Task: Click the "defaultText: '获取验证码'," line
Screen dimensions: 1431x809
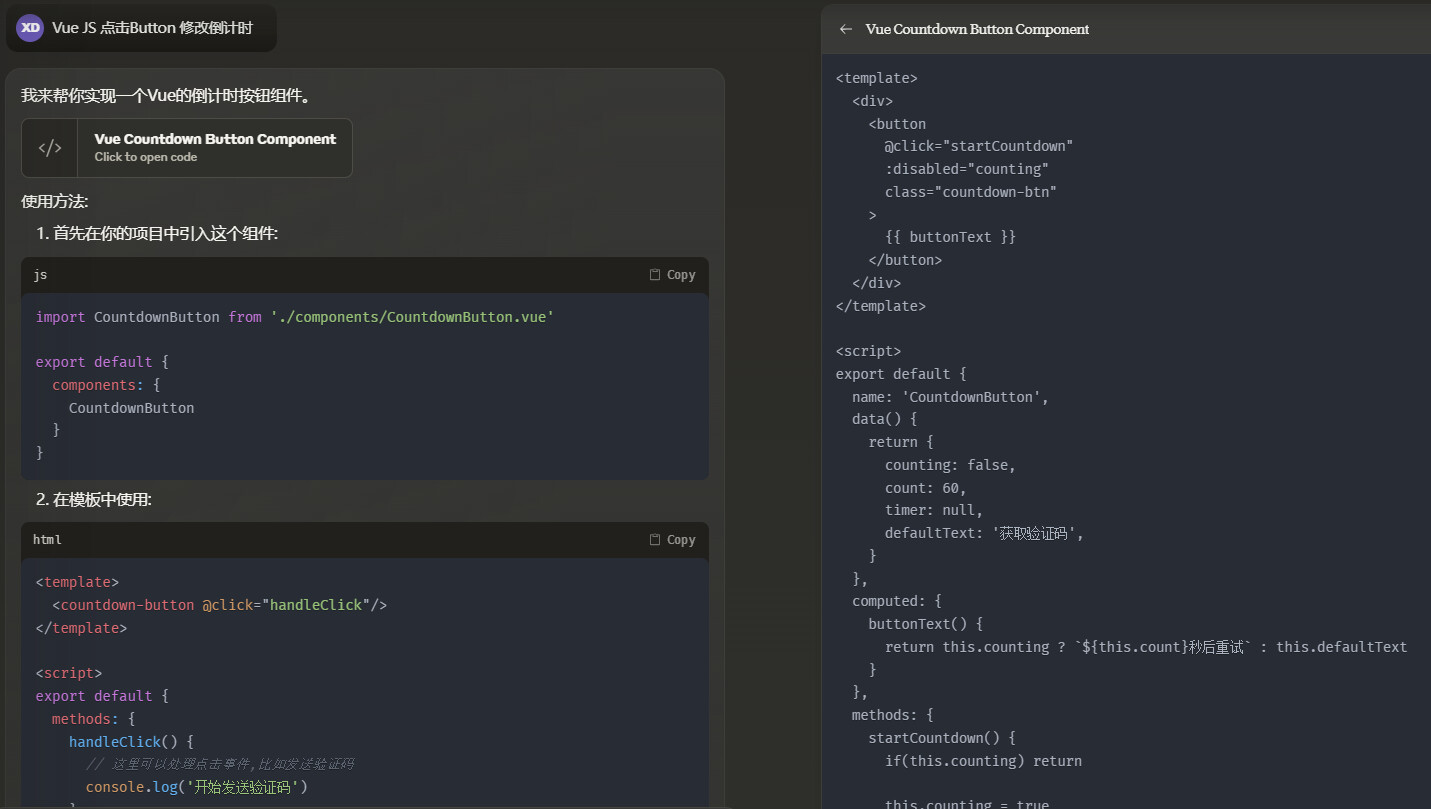Action: coord(985,533)
